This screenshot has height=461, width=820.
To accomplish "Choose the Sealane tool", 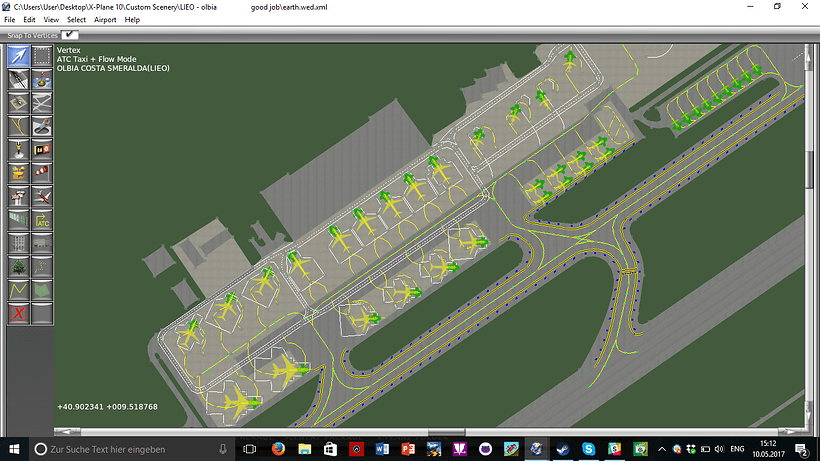I will pyautogui.click(x=42, y=79).
